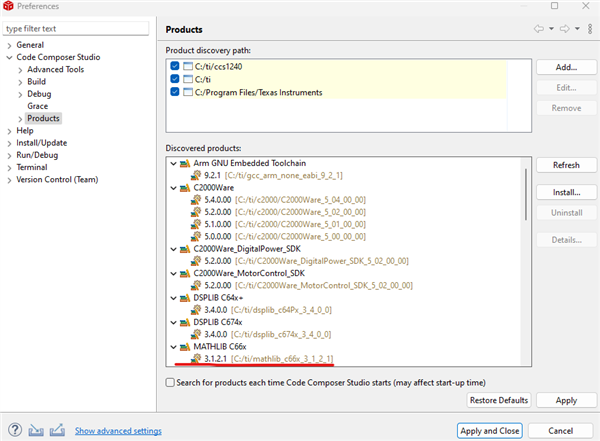Uncheck the C:/ti discovery path
Screen dimensions: 600x441
(x=175, y=79)
